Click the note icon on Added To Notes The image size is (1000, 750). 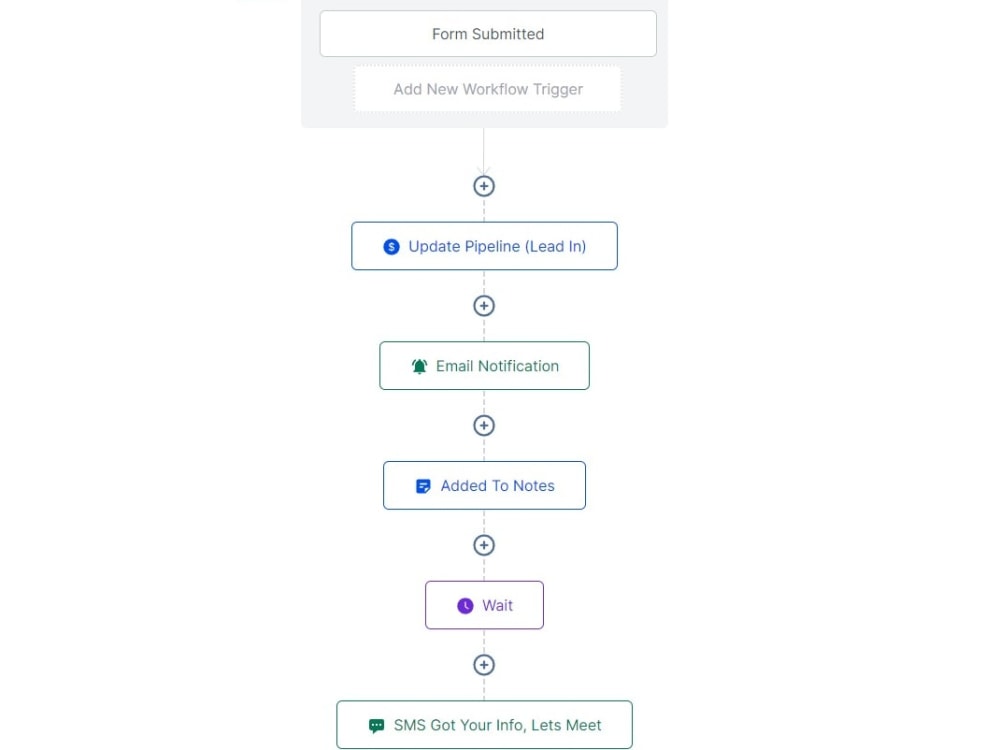(x=423, y=486)
